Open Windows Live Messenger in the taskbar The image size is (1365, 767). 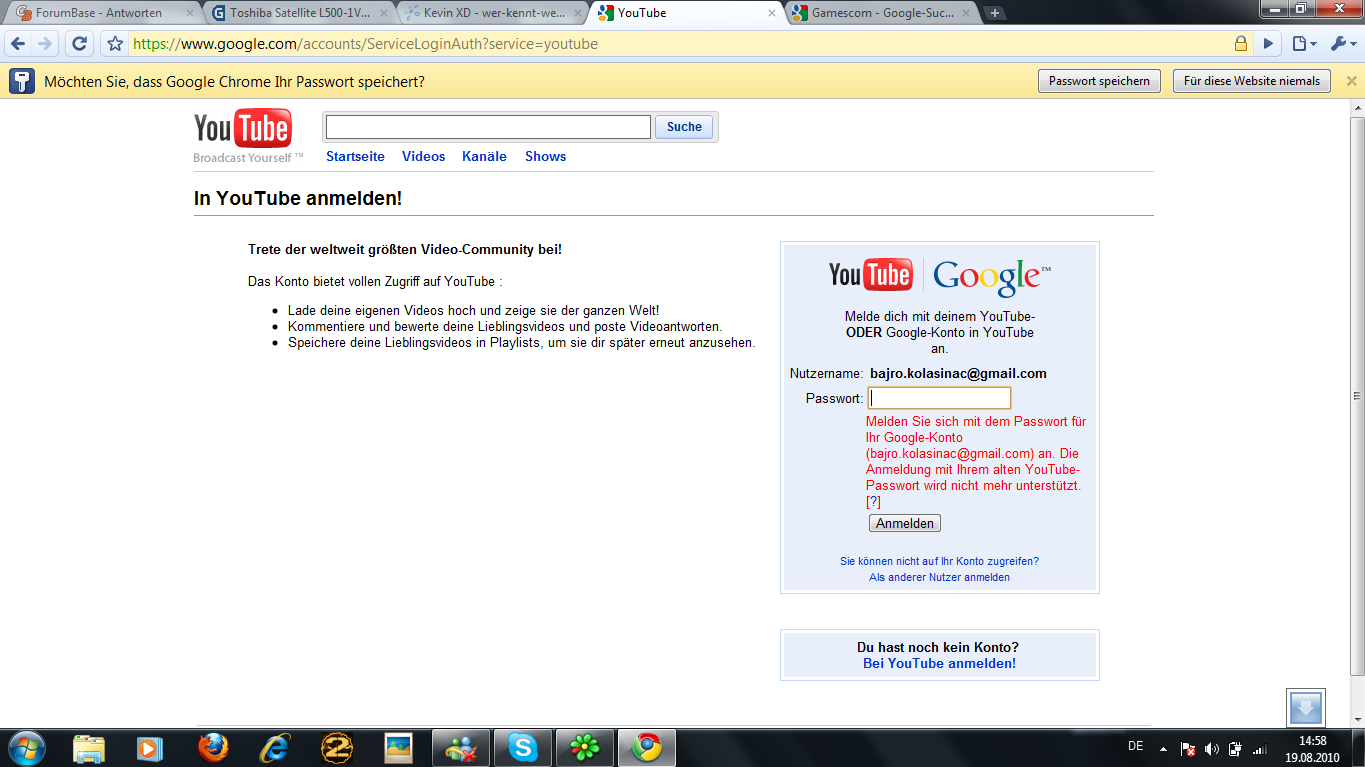[x=461, y=748]
